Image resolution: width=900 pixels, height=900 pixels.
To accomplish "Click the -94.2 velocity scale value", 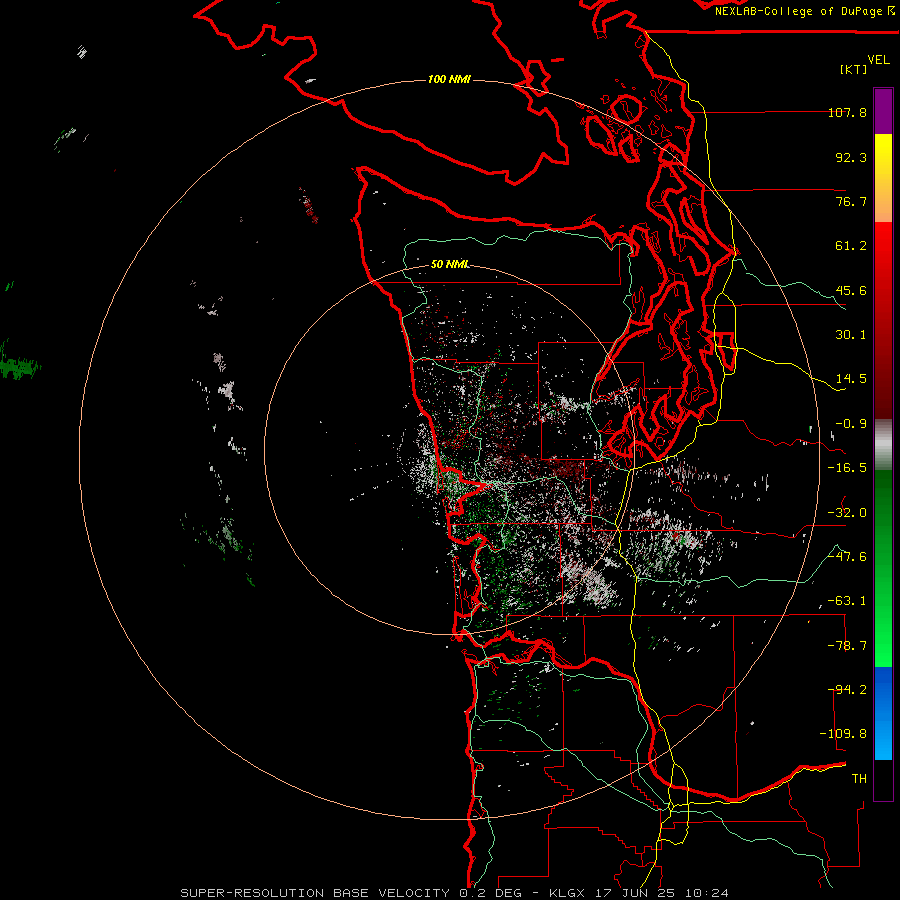I will coord(847,690).
